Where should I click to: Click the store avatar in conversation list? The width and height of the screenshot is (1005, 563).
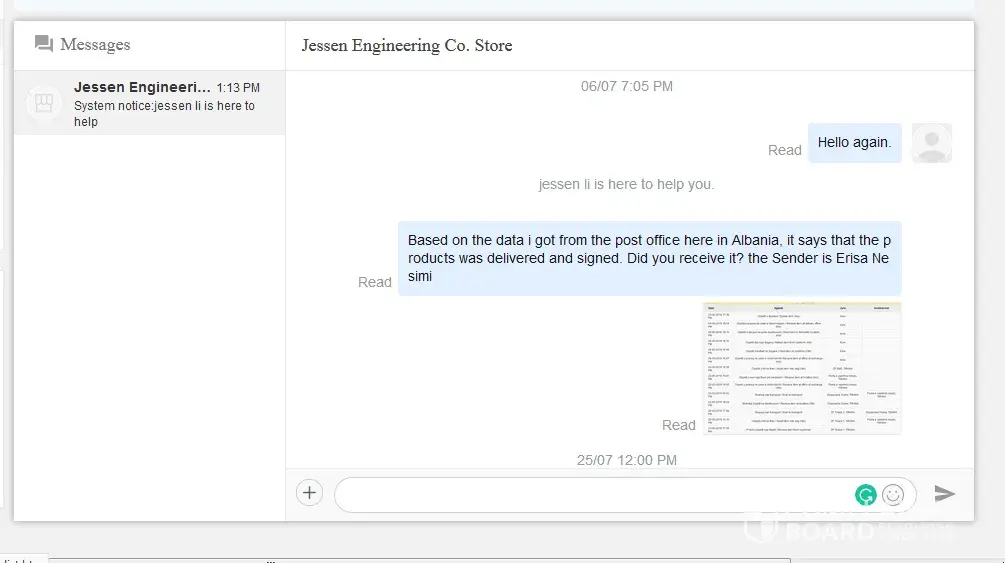coord(44,103)
